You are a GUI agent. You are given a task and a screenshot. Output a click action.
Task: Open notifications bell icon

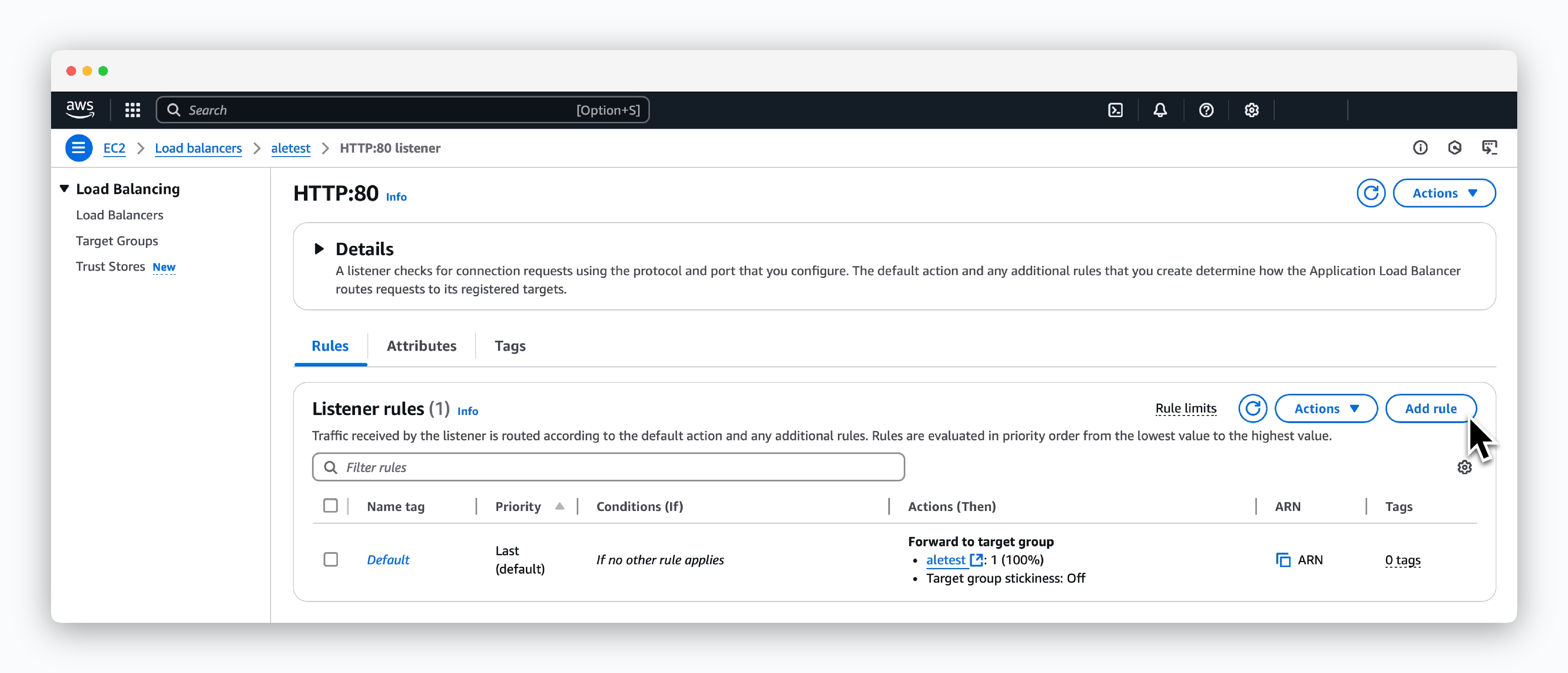(x=1160, y=110)
